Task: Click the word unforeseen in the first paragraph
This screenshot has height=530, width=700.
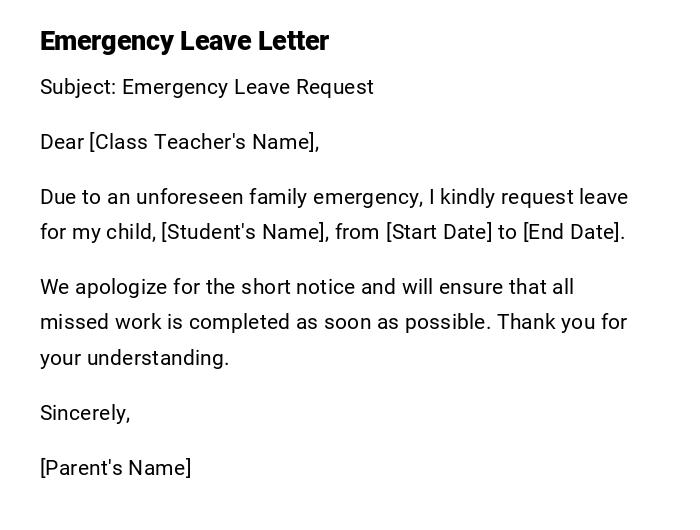Action: pos(189,197)
